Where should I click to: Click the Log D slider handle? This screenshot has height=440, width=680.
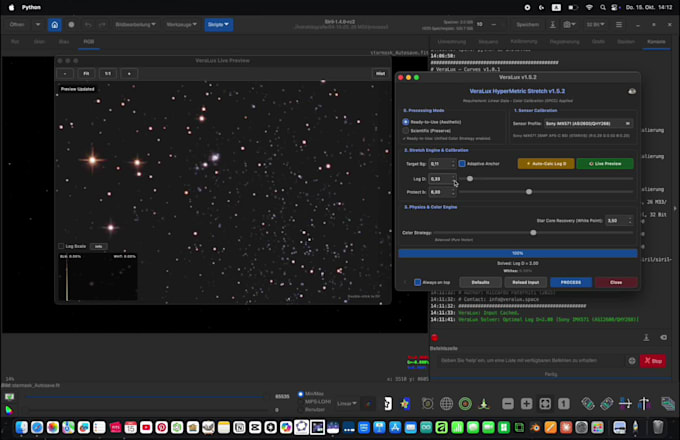470,179
